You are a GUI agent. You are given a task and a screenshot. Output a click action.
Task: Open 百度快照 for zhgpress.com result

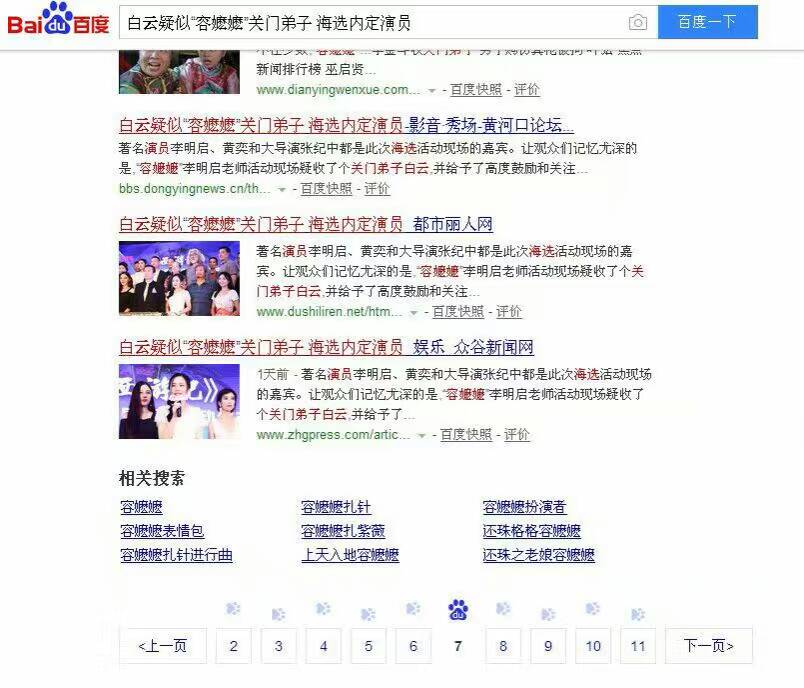click(x=466, y=435)
